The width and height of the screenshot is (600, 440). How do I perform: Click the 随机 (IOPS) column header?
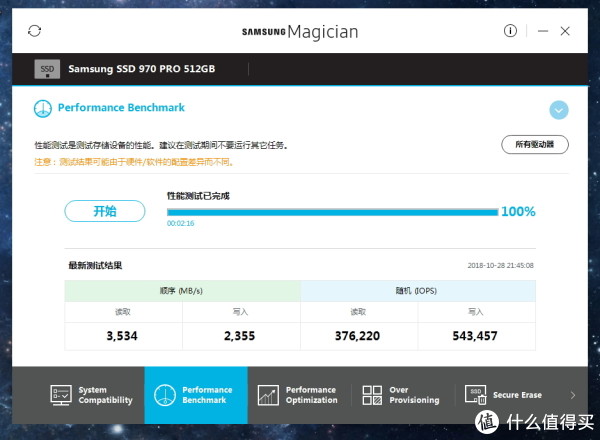click(416, 291)
